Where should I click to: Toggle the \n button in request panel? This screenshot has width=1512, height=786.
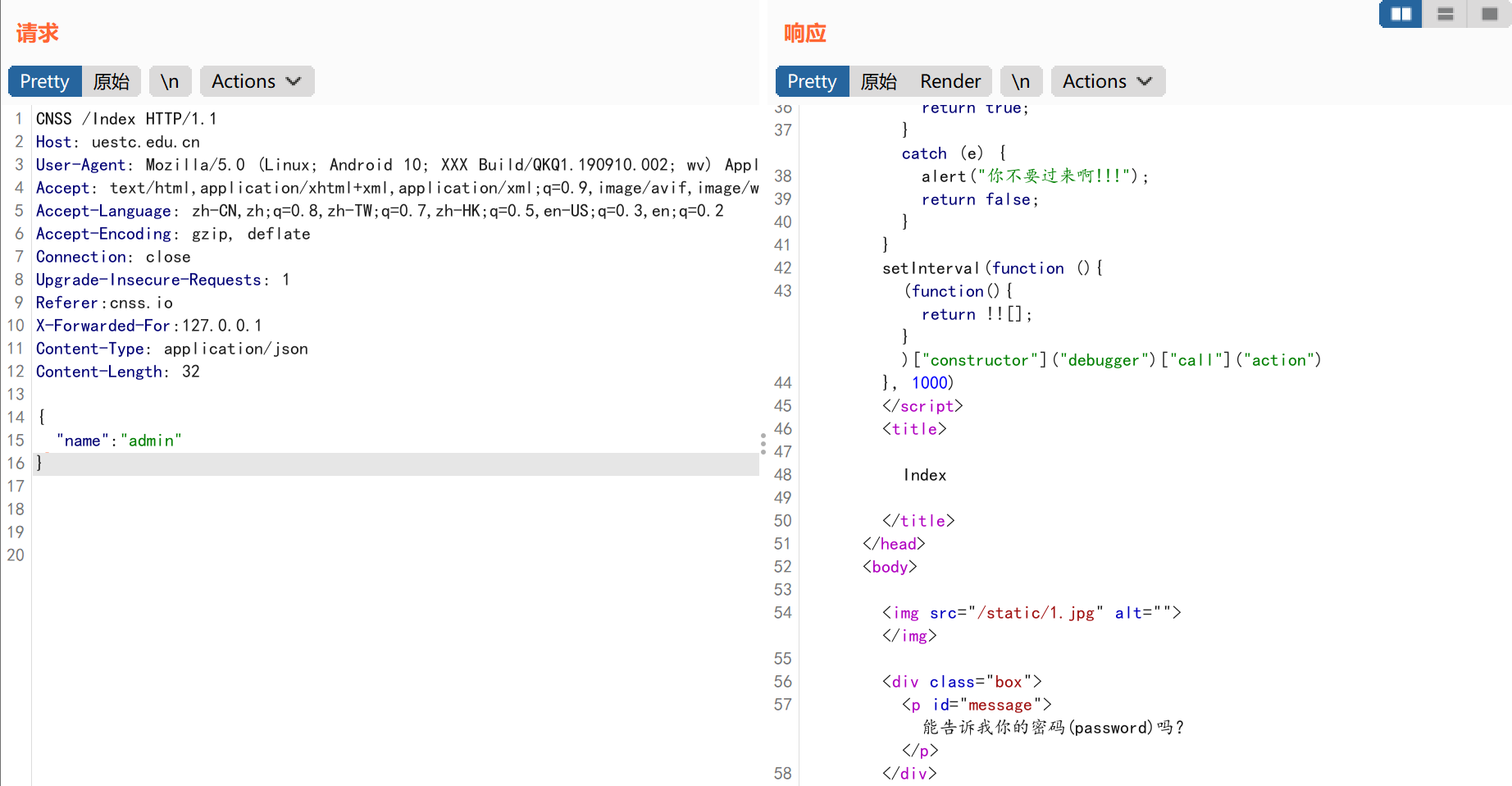tap(170, 81)
